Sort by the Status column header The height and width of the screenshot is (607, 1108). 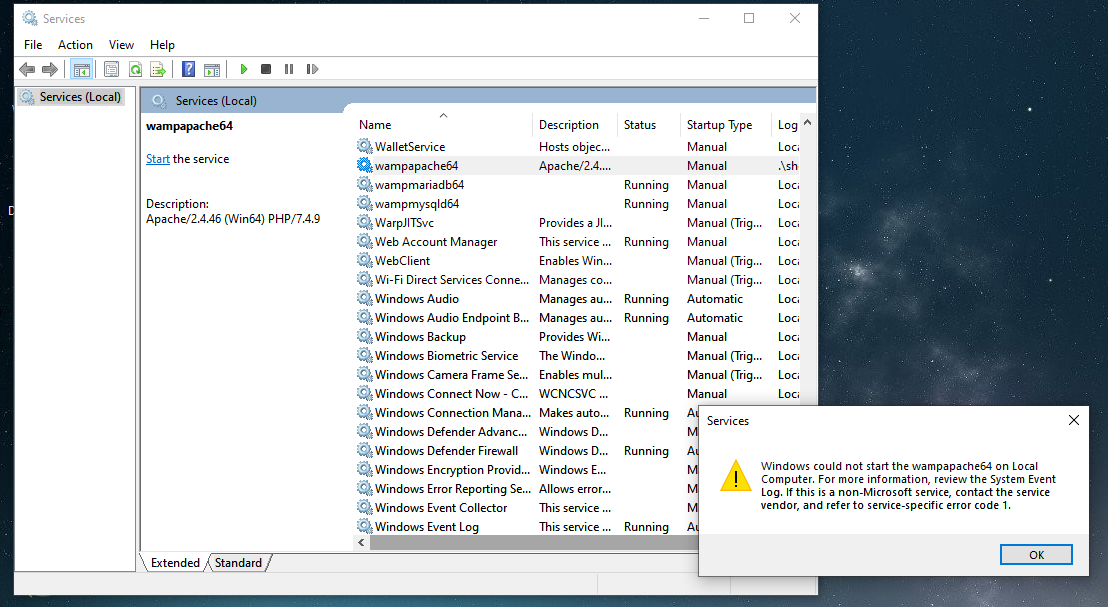(x=648, y=124)
